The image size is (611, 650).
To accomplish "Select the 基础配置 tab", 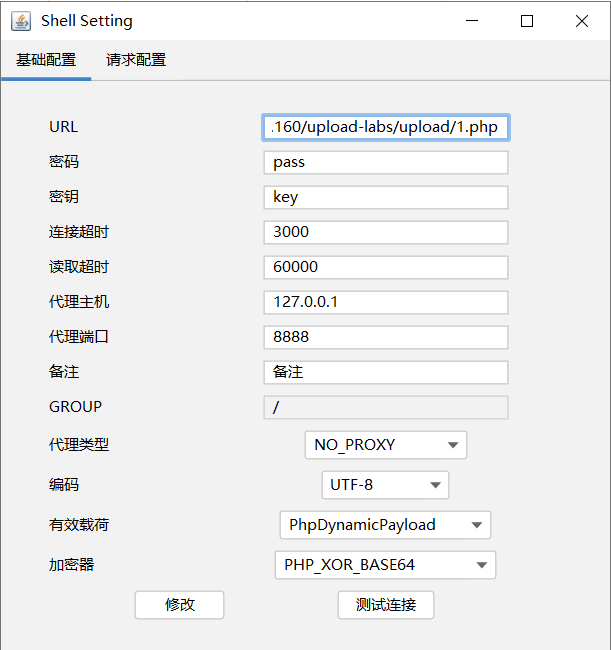I will pyautogui.click(x=46, y=60).
